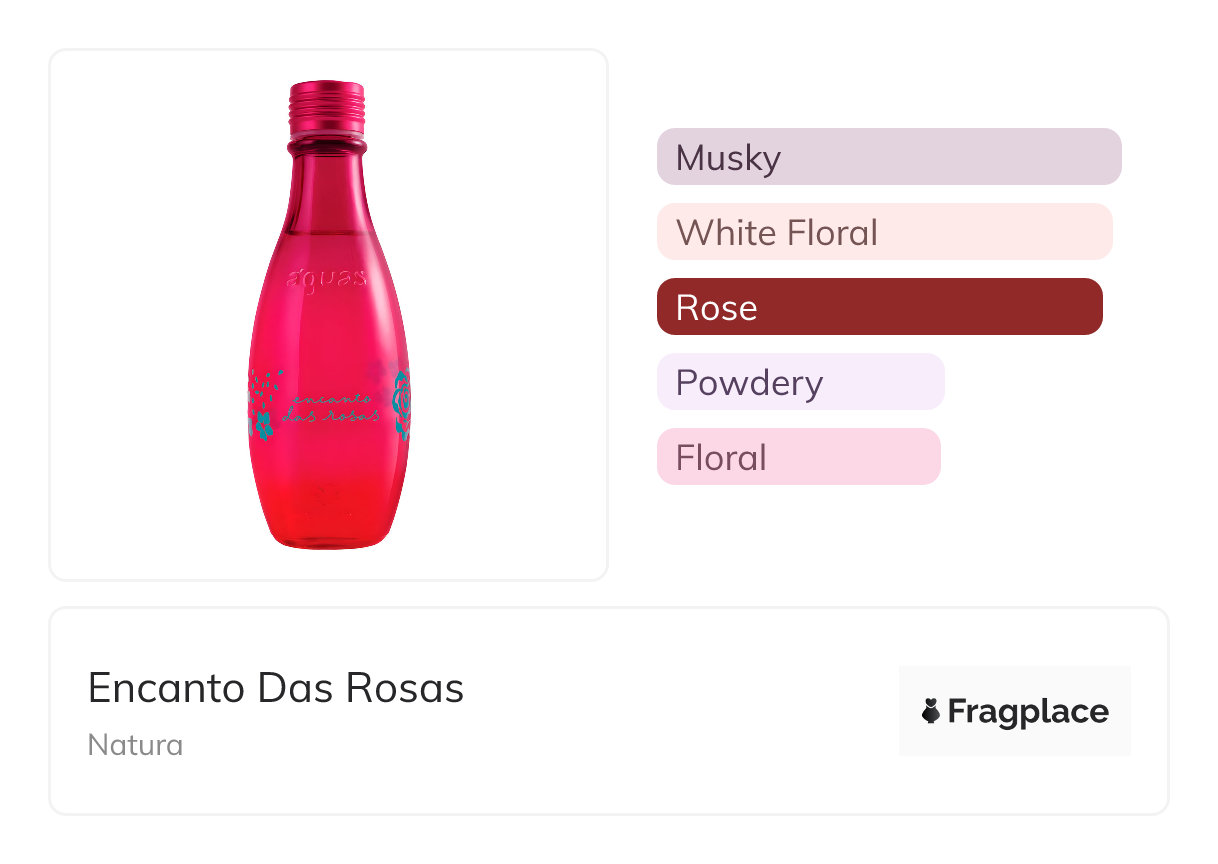Open the Natura brand name link
The height and width of the screenshot is (864, 1218).
coord(135,745)
